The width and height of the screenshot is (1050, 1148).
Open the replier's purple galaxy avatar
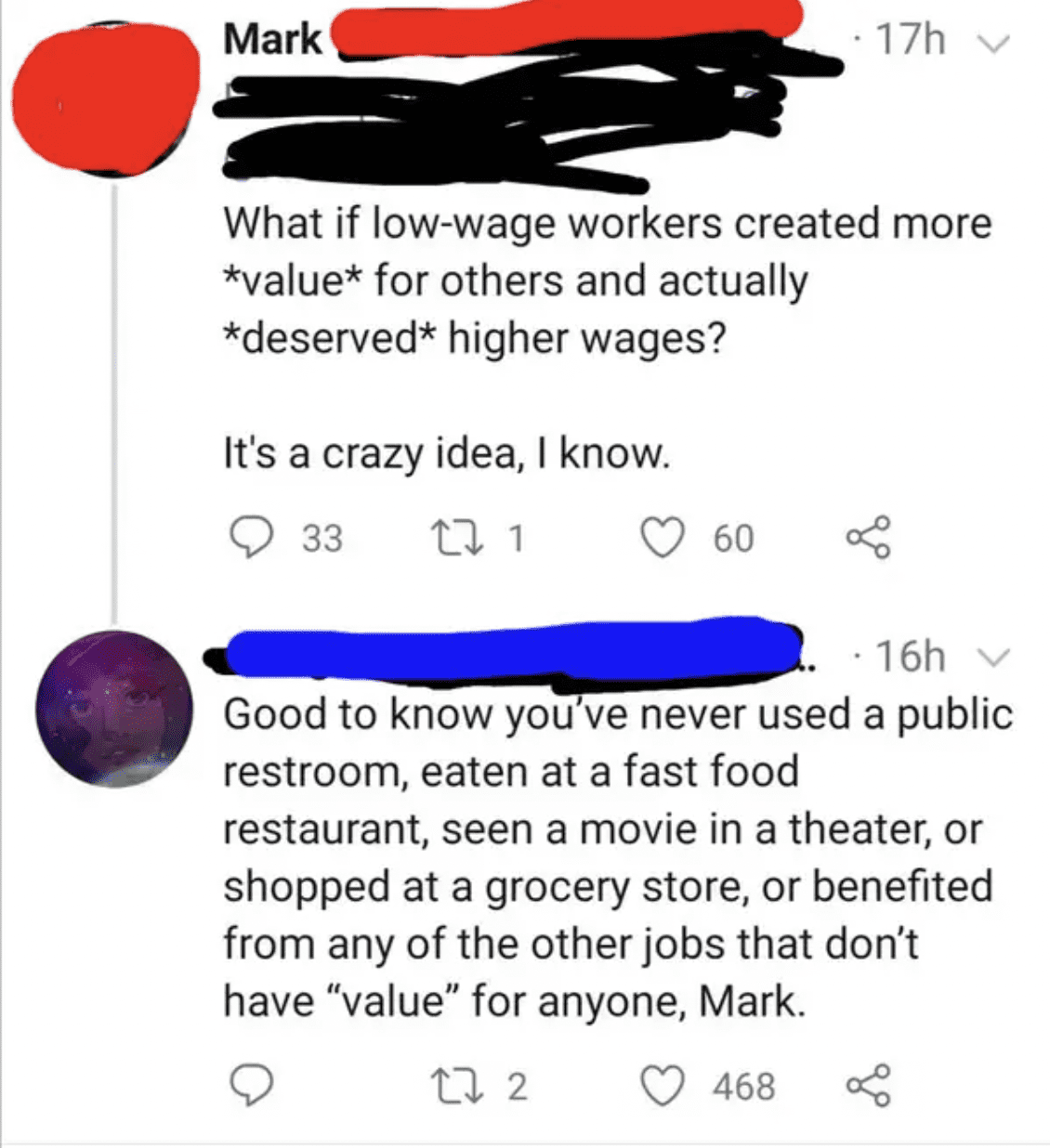click(113, 709)
